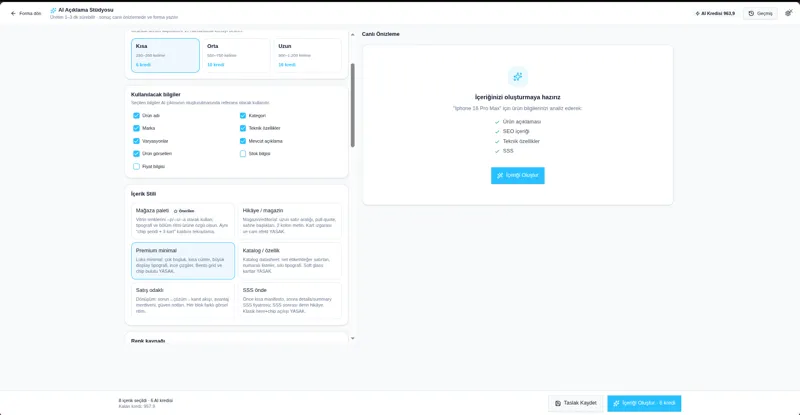800x415 pixels.
Task: Click the '6 kredi' price under Kısa
Action: tap(143, 65)
